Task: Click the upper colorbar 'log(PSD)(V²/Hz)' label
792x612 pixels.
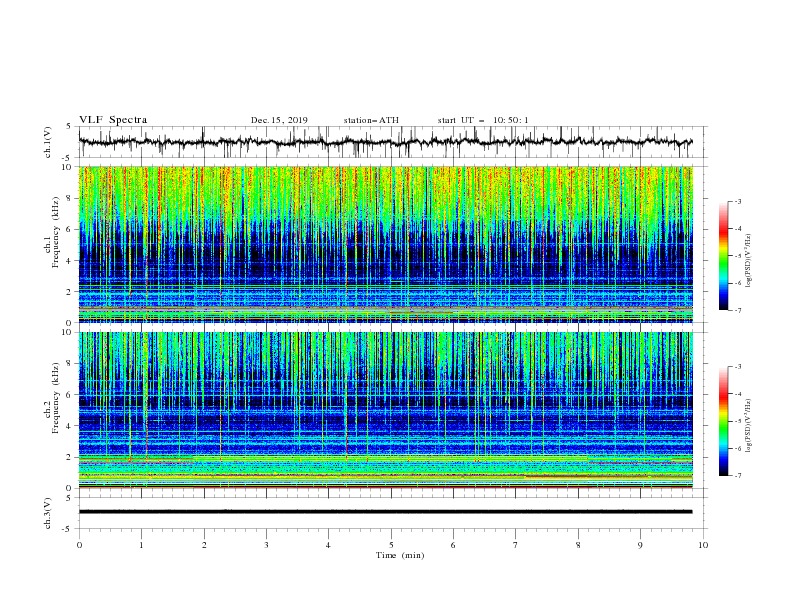Action: point(749,261)
